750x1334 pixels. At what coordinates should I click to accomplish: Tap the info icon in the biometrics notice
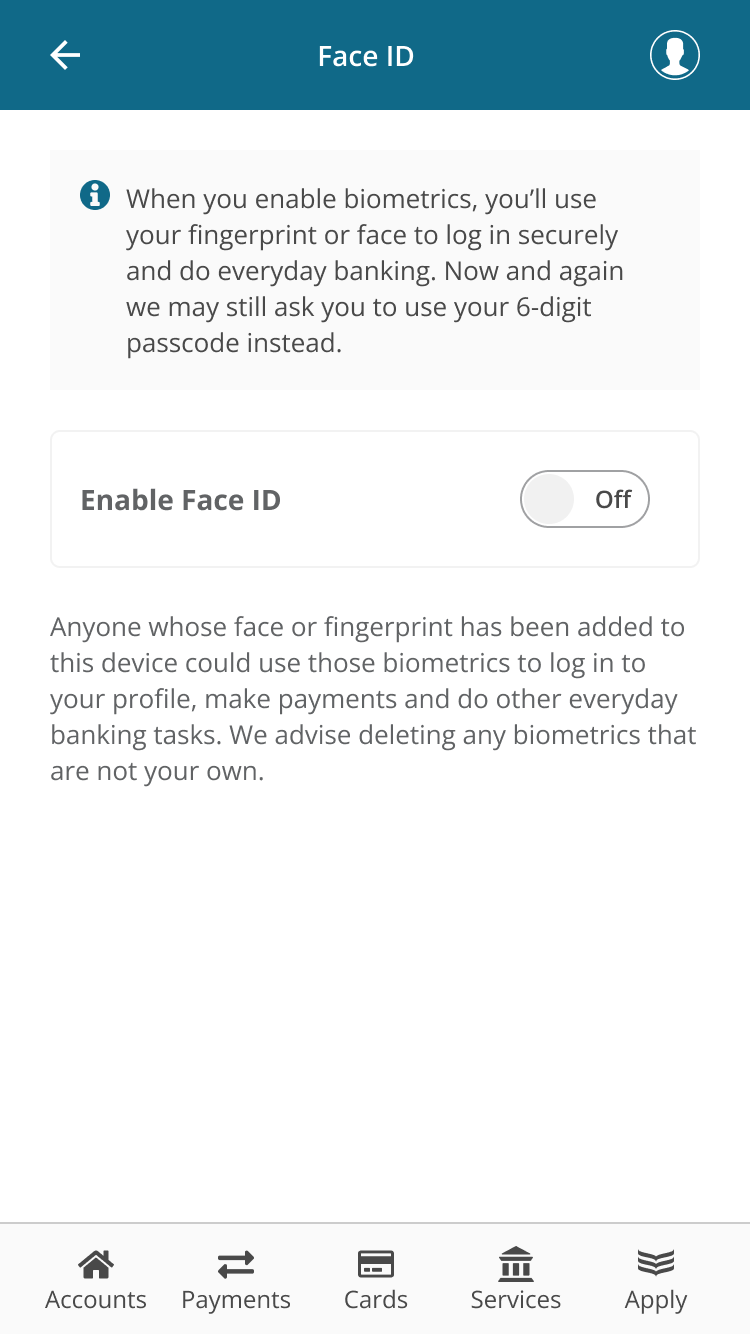click(x=94, y=195)
